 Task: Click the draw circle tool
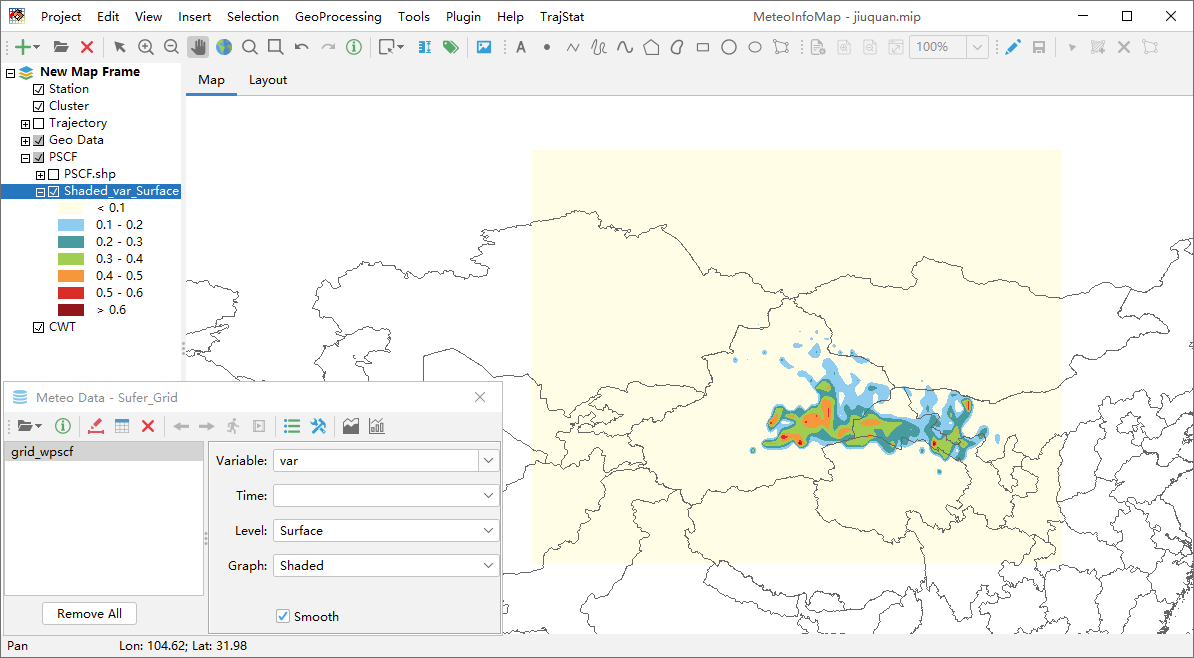pos(729,47)
